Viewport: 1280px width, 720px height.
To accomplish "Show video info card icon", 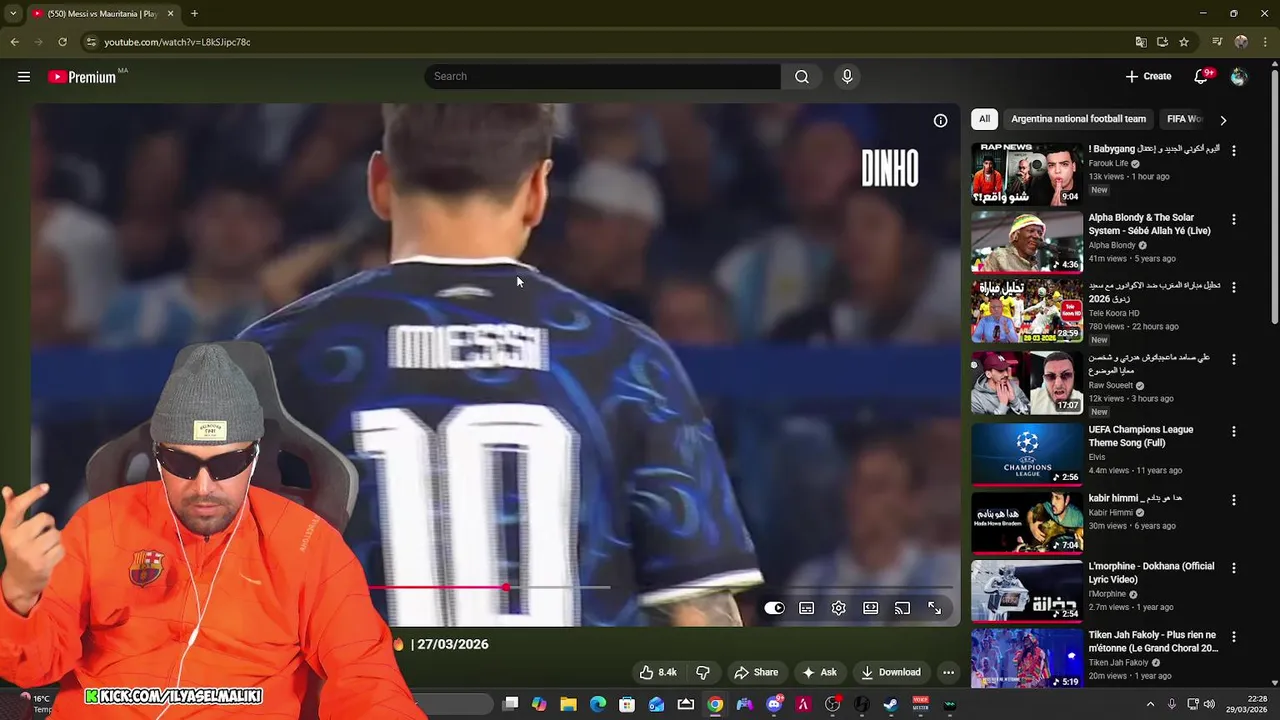I will [941, 120].
